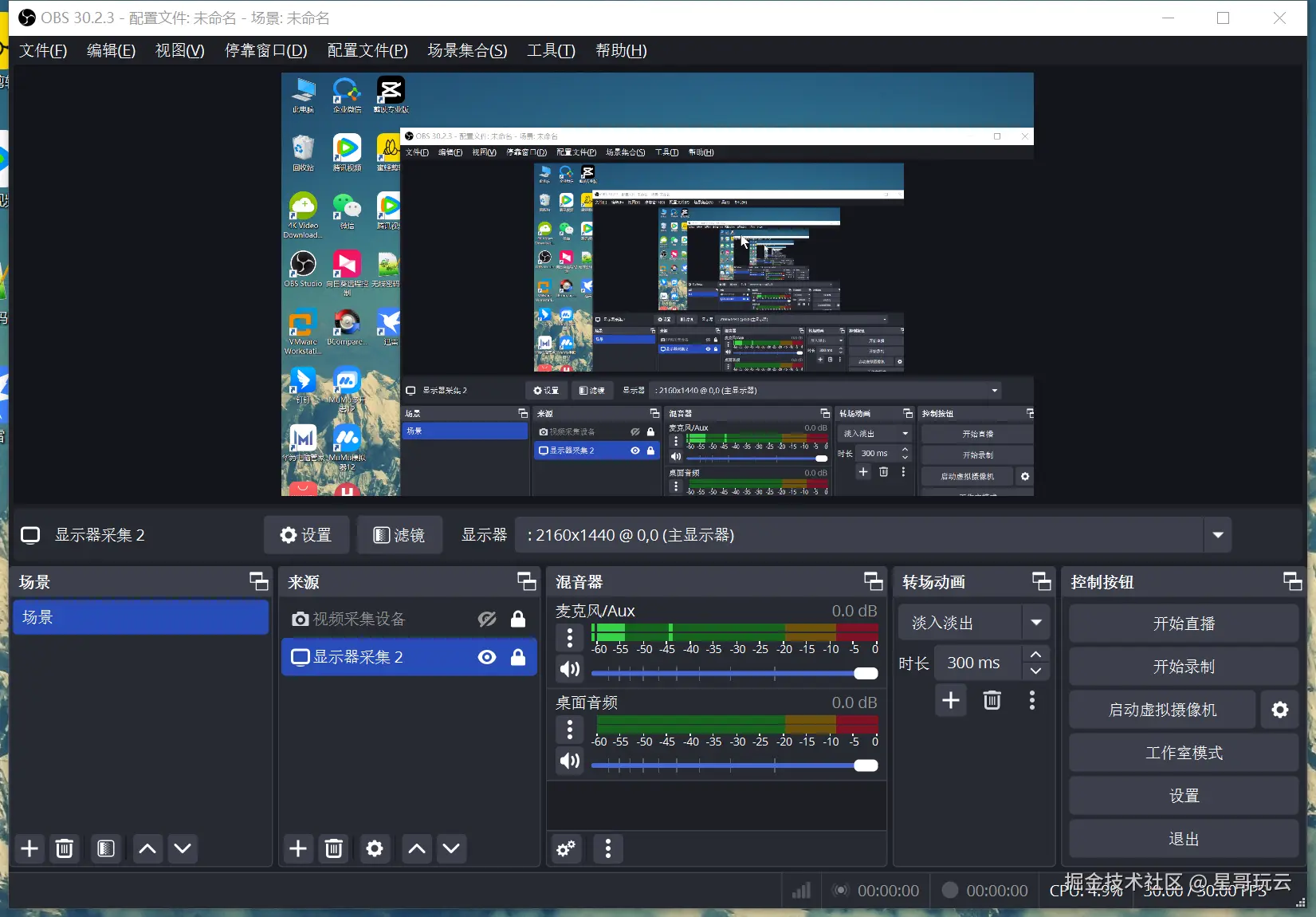1316x917 pixels.
Task: Show the hidden 视频采集设备 source
Action: [487, 619]
